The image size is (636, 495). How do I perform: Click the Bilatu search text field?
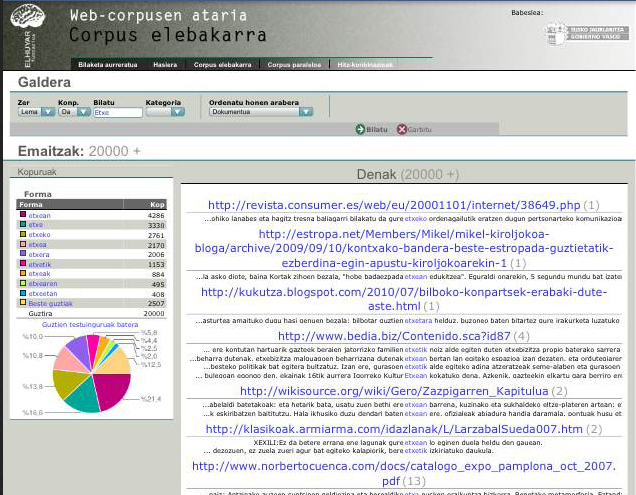pos(116,112)
